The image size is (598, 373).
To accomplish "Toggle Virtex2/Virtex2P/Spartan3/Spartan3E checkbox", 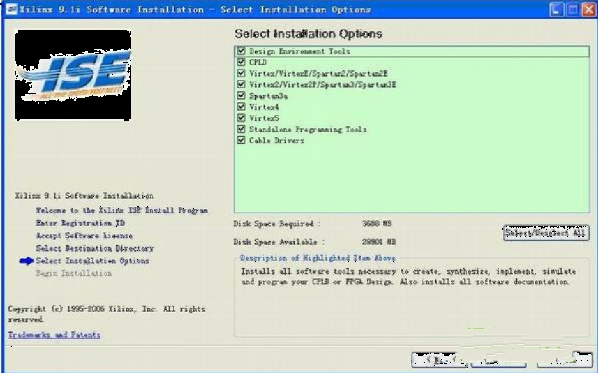I will (x=241, y=84).
